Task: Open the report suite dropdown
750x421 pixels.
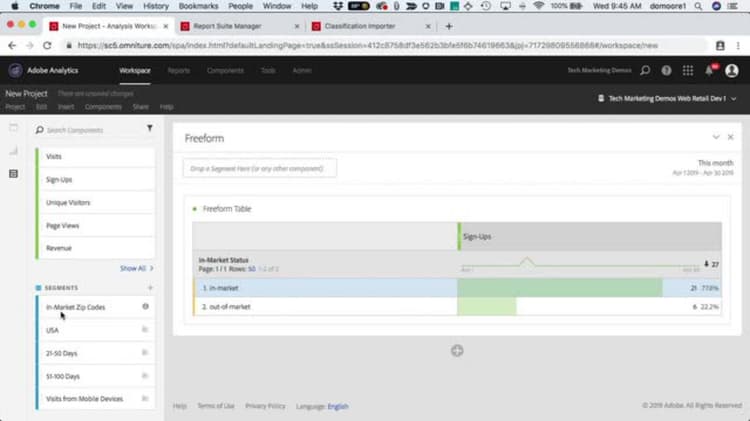Action: pyautogui.click(x=667, y=99)
